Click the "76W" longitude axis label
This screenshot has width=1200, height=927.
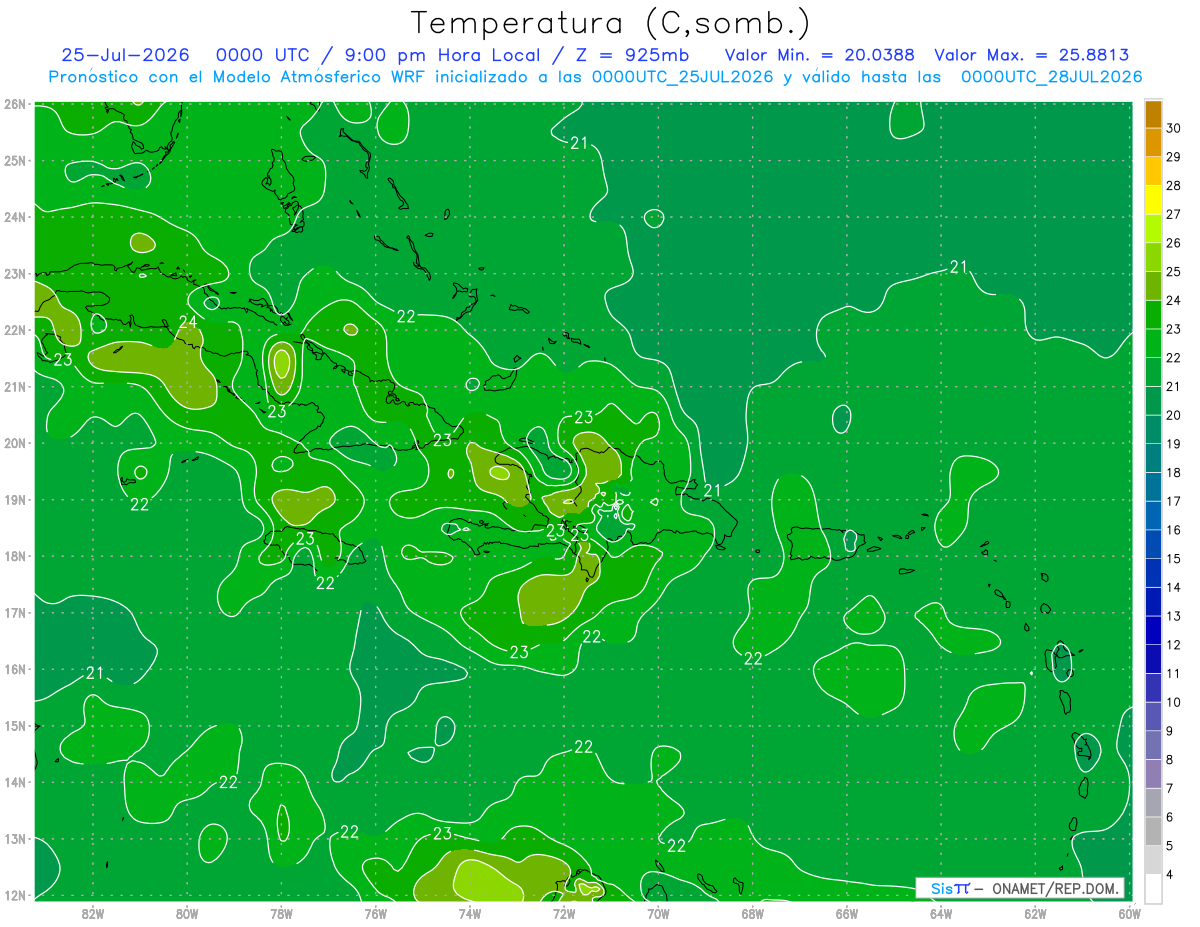(x=375, y=913)
